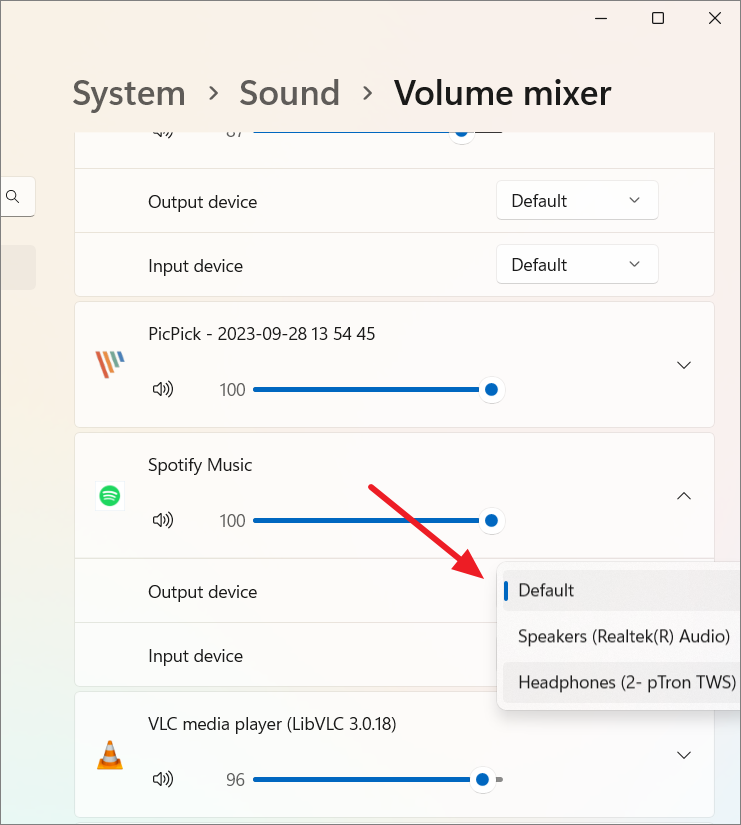Mute VLC media player using its speaker icon
Screen dimensions: 741x825
pyautogui.click(x=162, y=778)
